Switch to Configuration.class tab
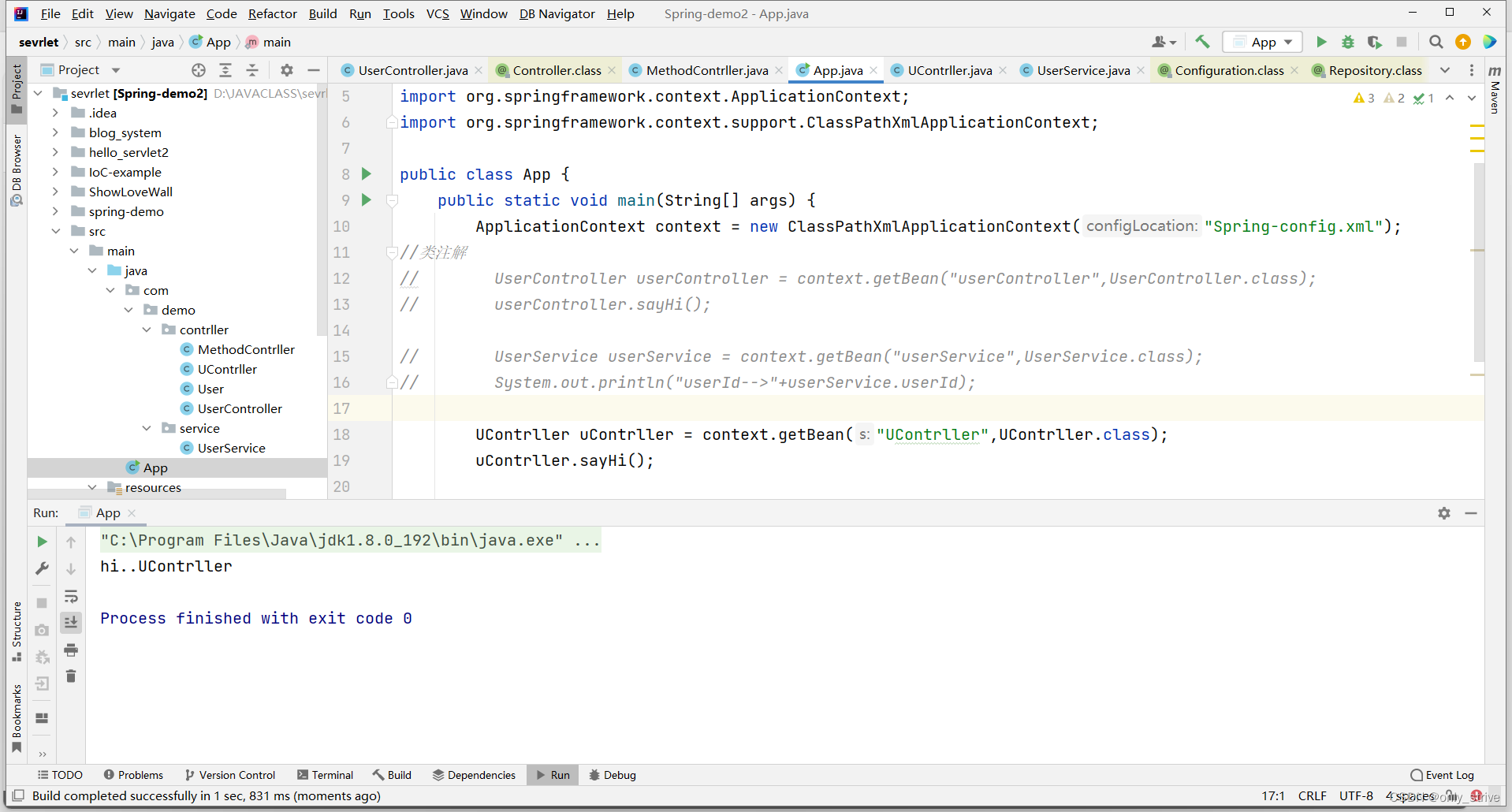Viewport: 1512px width, 812px height. tap(1228, 70)
